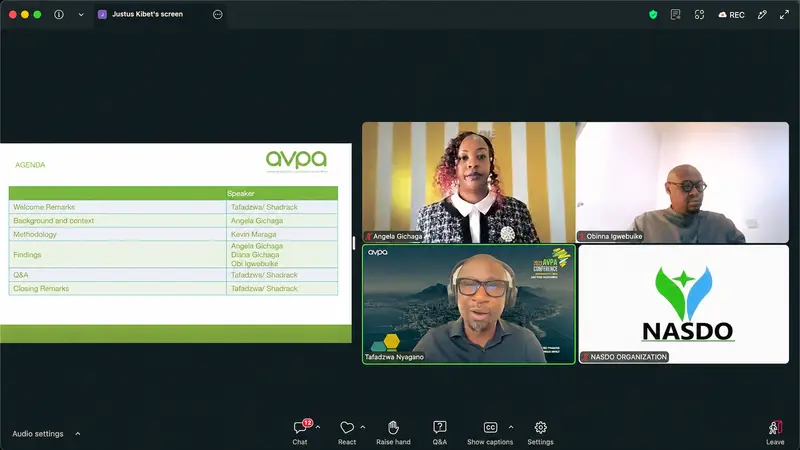
Task: Click the AGENDA heading on the slide
Action: pyautogui.click(x=30, y=165)
